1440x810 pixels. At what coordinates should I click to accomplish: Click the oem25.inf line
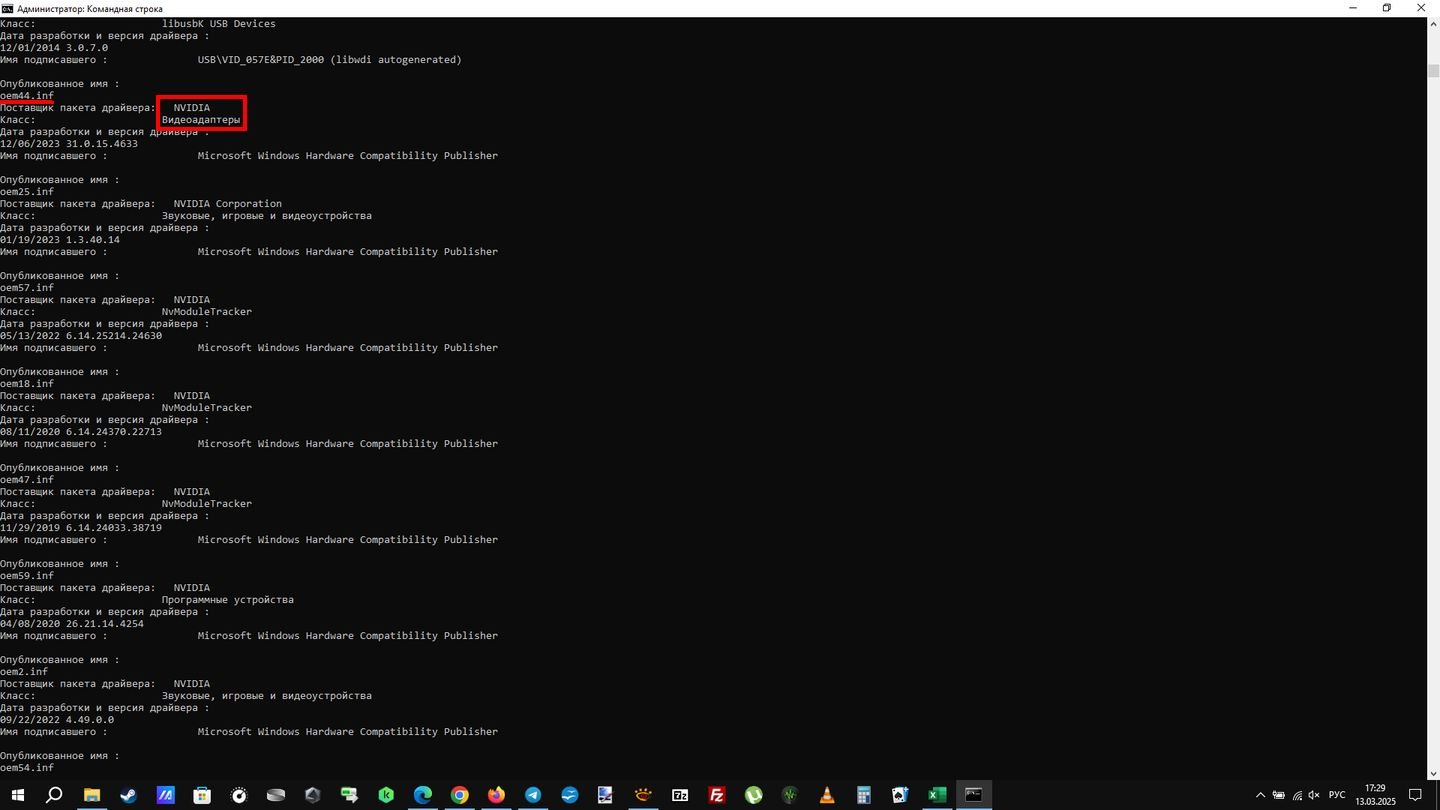point(27,192)
